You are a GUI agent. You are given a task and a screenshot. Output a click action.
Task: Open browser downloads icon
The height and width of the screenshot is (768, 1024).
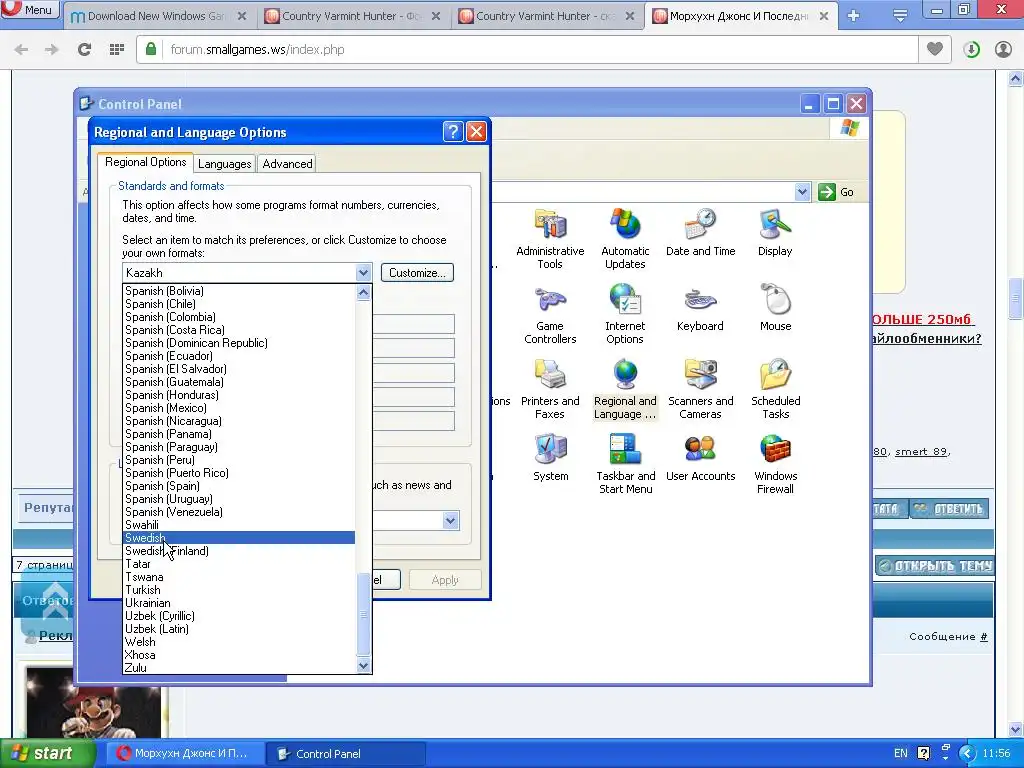pos(972,50)
